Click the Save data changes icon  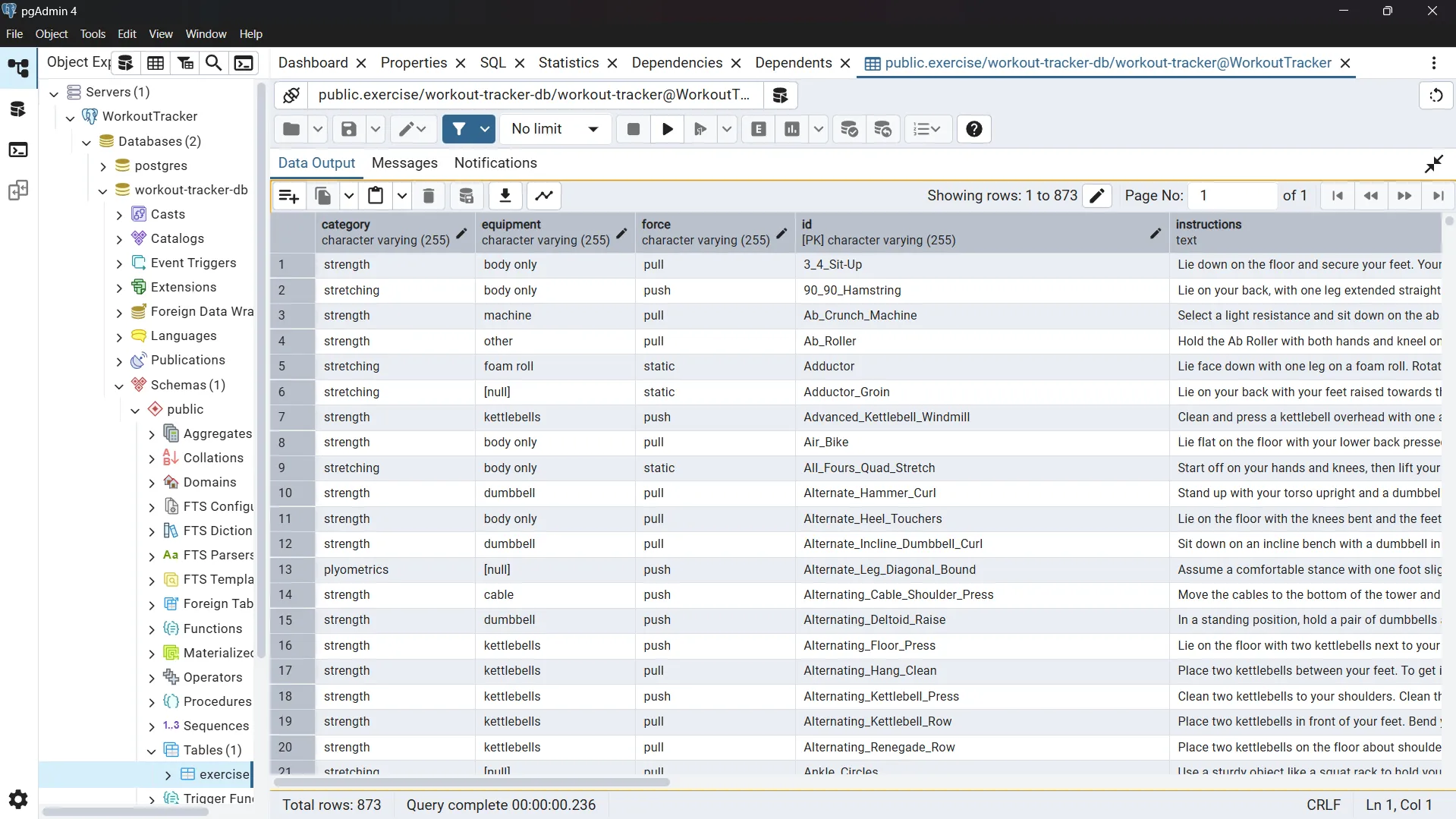click(467, 196)
